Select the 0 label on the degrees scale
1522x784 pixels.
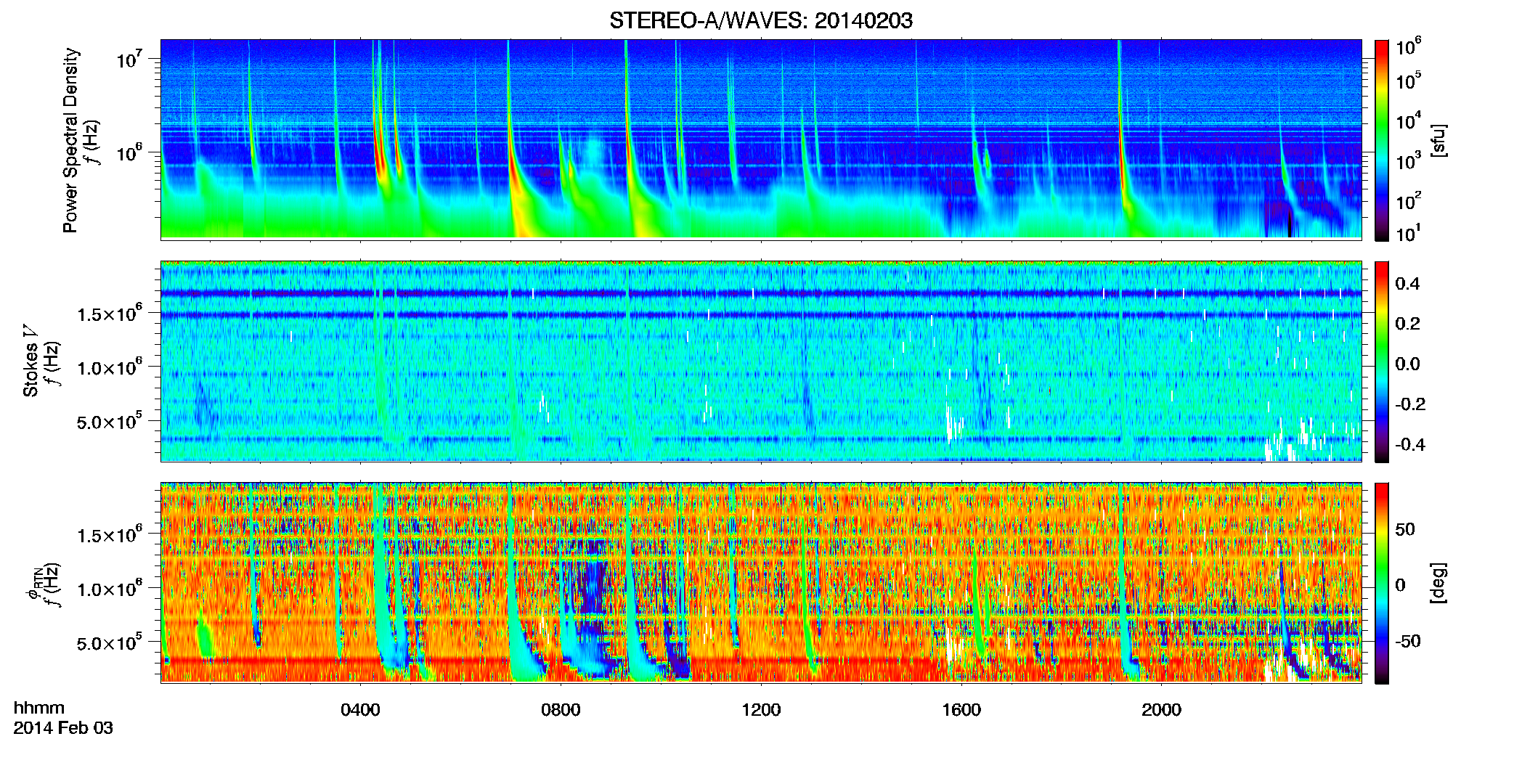[1401, 585]
